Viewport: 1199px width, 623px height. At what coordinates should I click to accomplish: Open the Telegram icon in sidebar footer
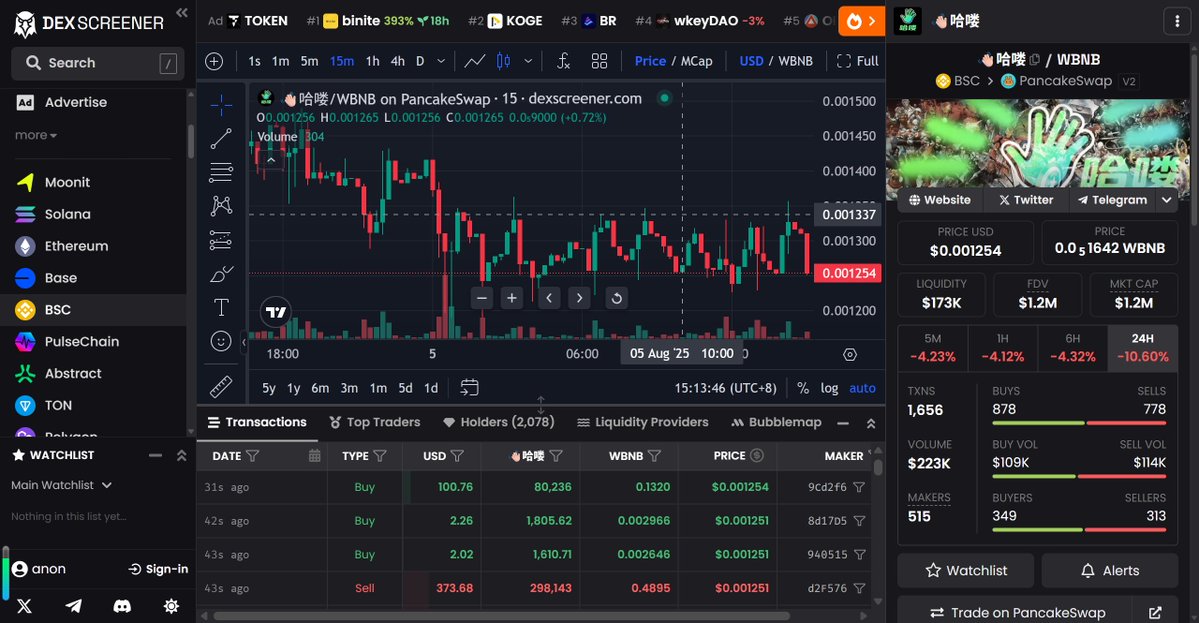click(73, 606)
